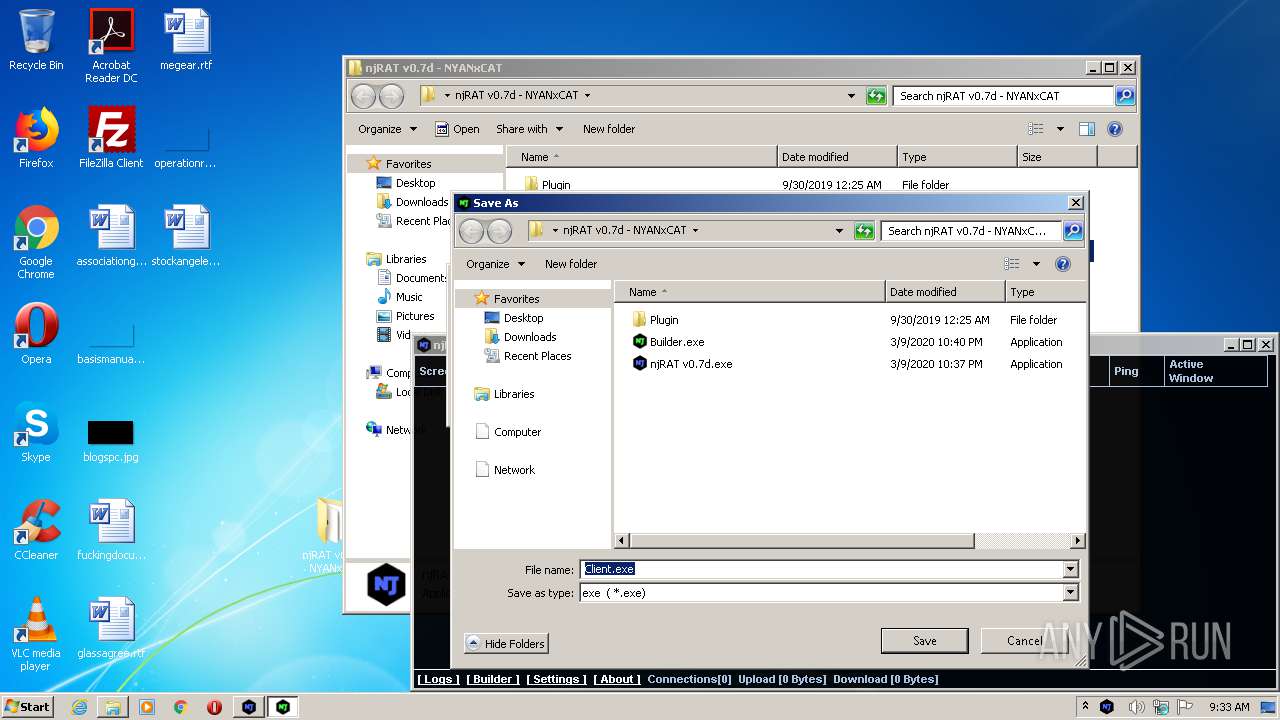Click search magnifier in Save As dialog

pyautogui.click(x=1072, y=231)
